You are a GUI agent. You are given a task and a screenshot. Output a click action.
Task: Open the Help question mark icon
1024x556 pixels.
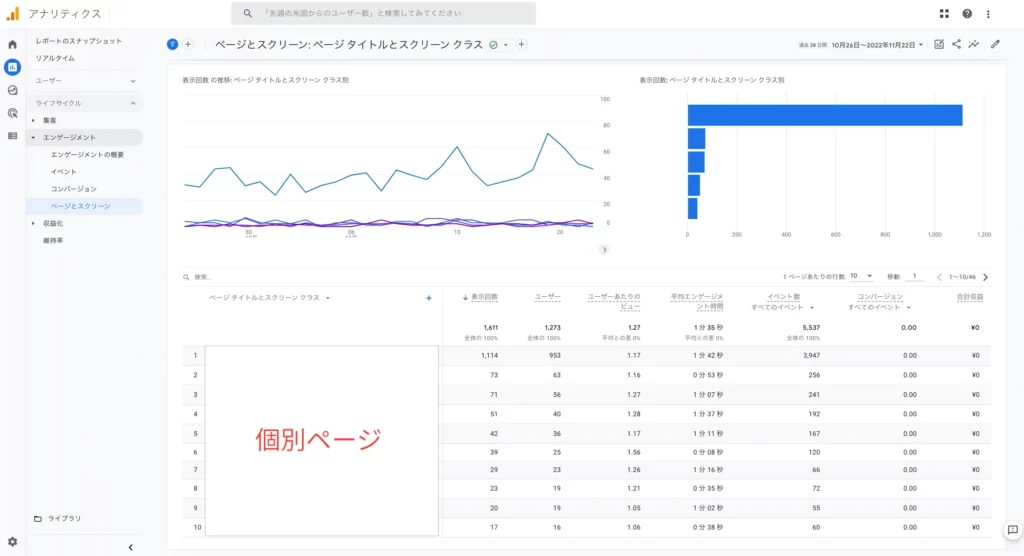coord(967,14)
